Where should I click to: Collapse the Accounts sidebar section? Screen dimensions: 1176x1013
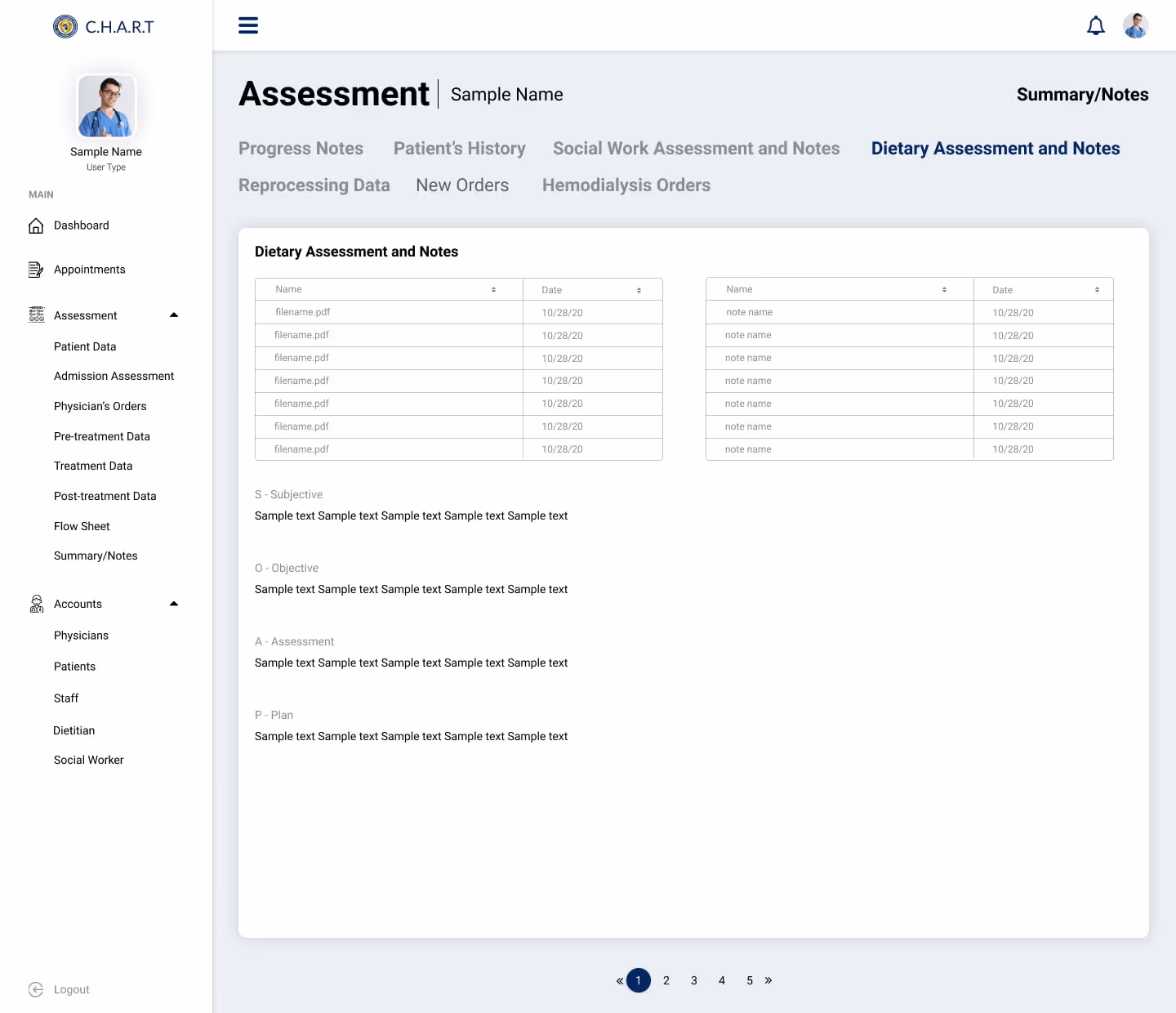tap(173, 604)
